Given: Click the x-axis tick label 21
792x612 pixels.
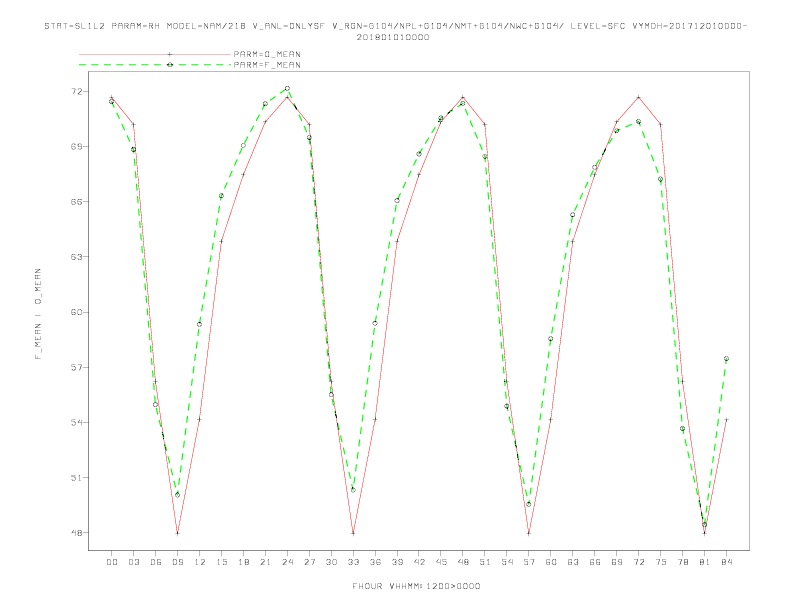Looking at the screenshot, I should [265, 562].
